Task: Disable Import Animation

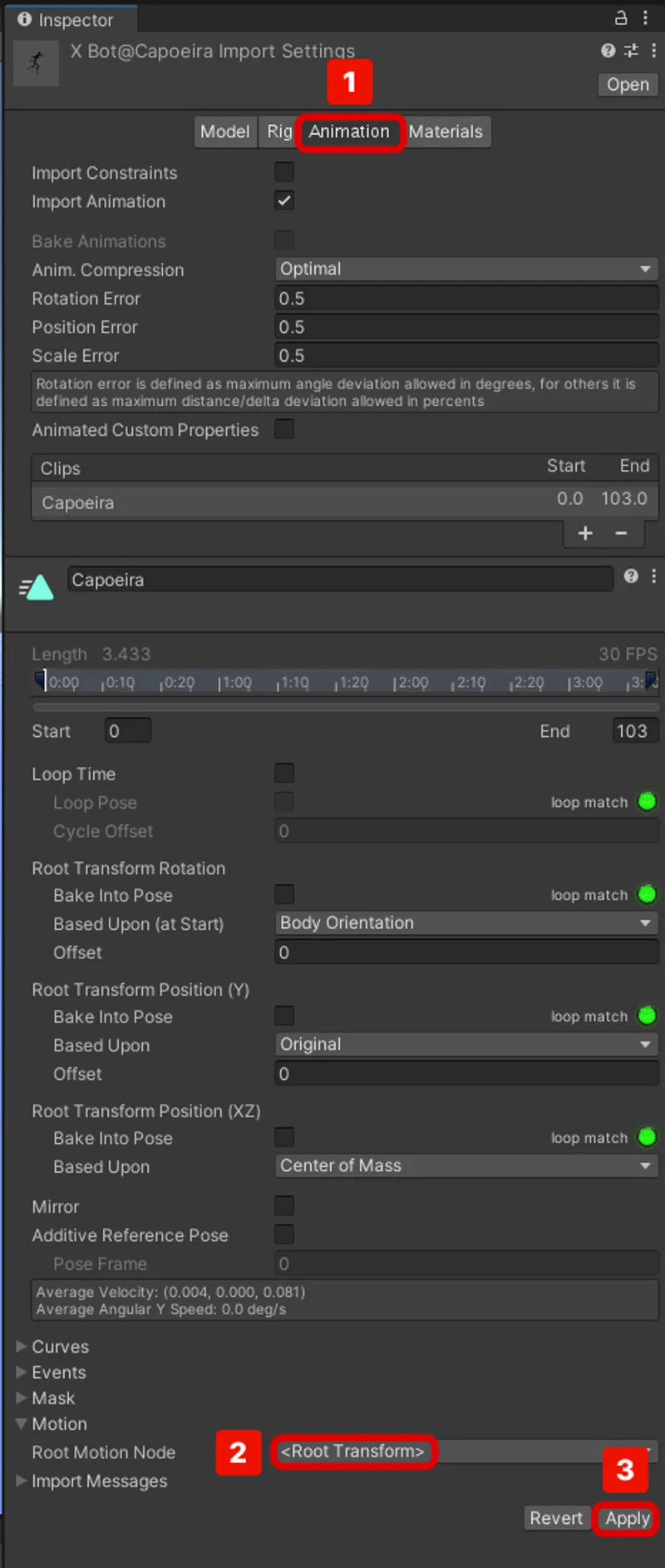Action: (283, 200)
